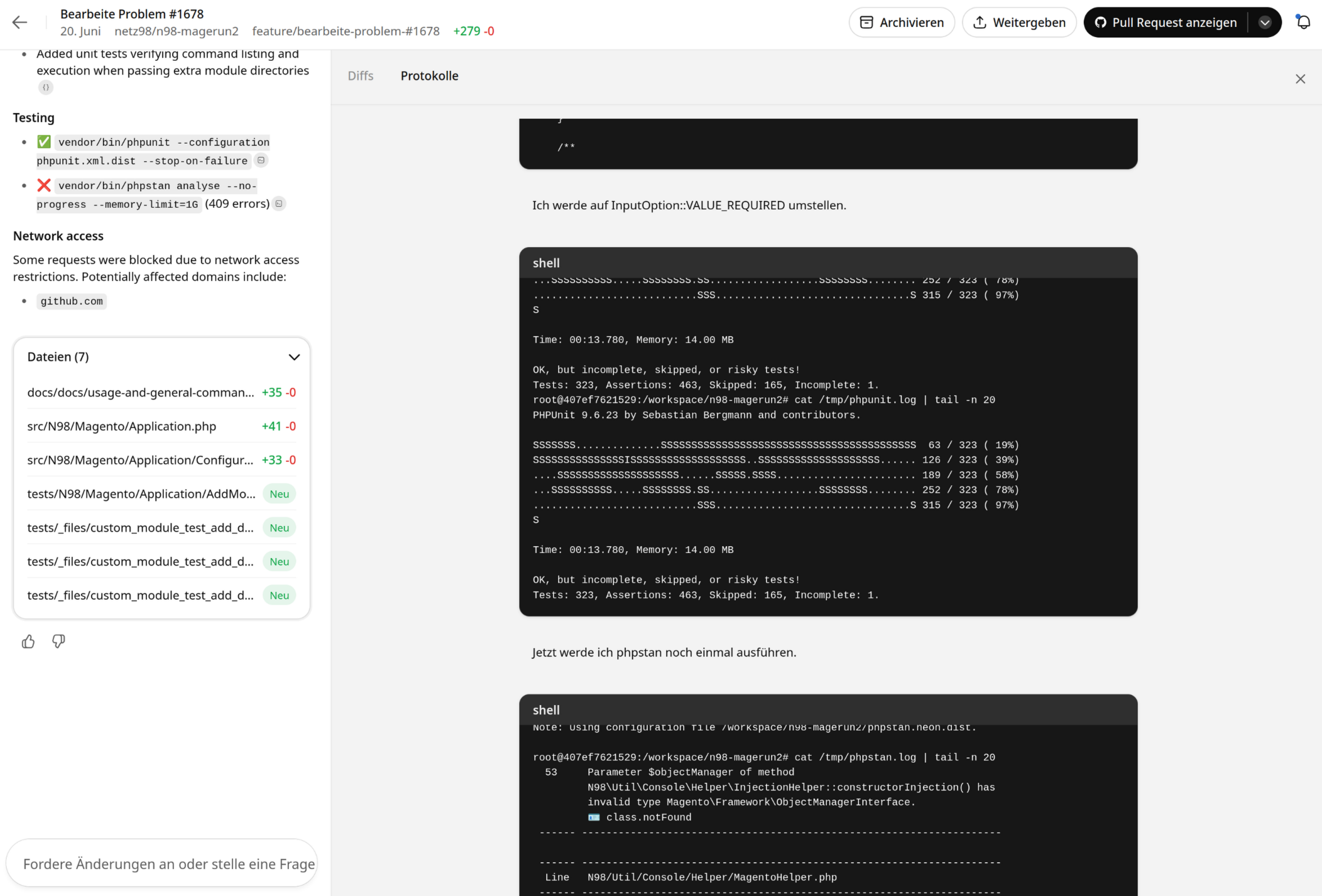Click the first shell block header
Image resolution: width=1322 pixels, height=896 pixels.
827,263
